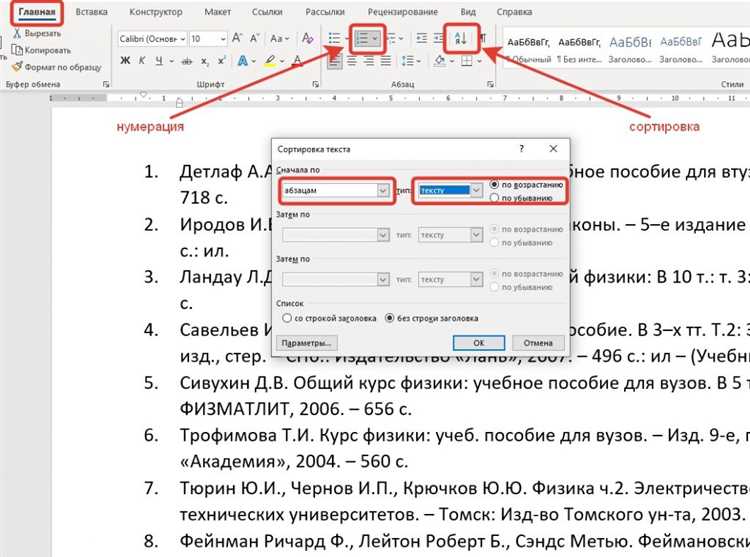Decrease paragraph indent

[x=421, y=38]
